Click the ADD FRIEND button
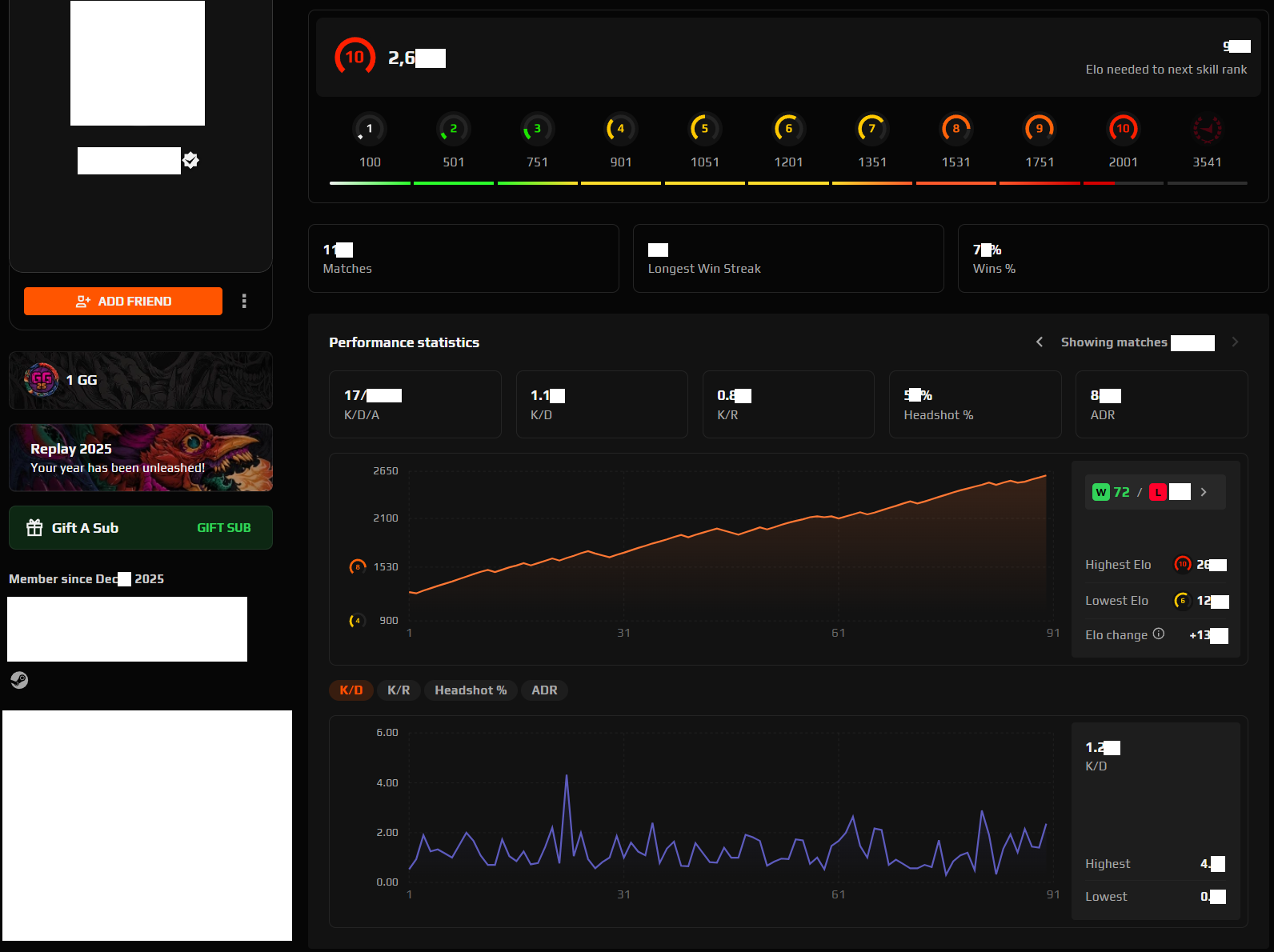Image resolution: width=1274 pixels, height=952 pixels. tap(123, 301)
